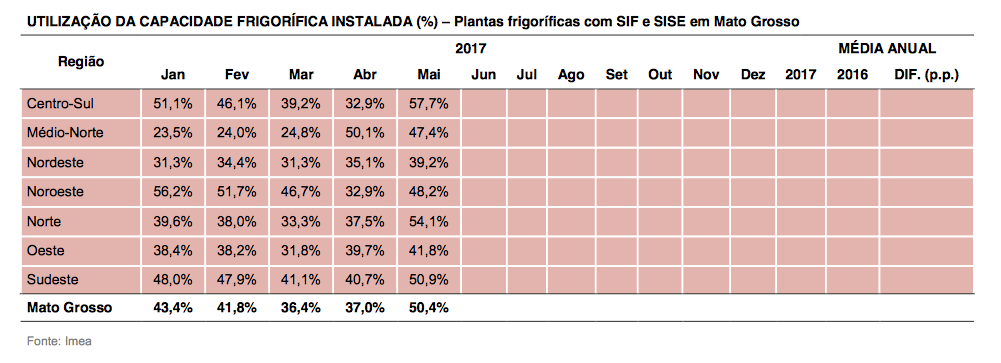Select the Noroeste region cell
Screen dimensions: 1001x363
(55, 191)
